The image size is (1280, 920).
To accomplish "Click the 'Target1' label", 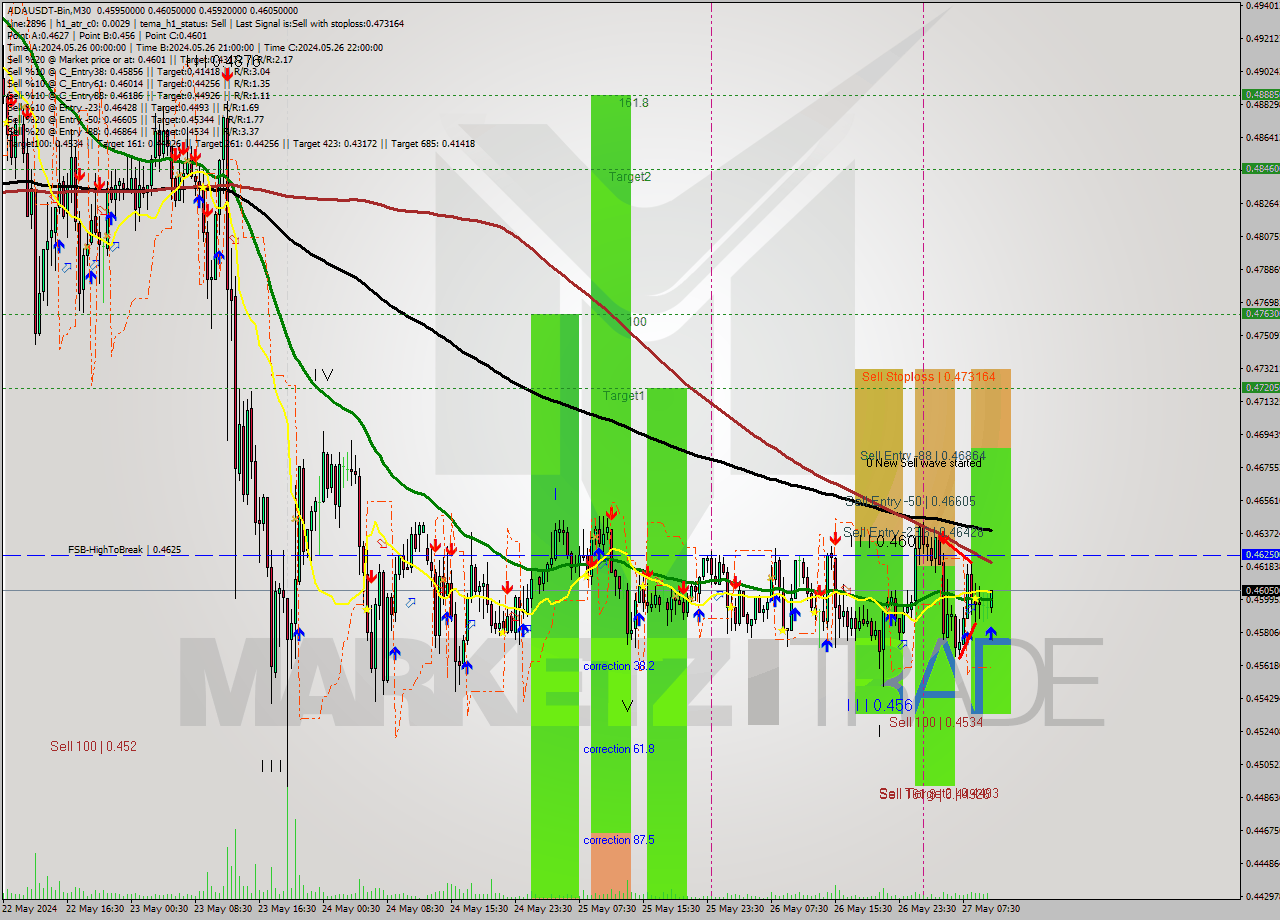I will click(624, 396).
